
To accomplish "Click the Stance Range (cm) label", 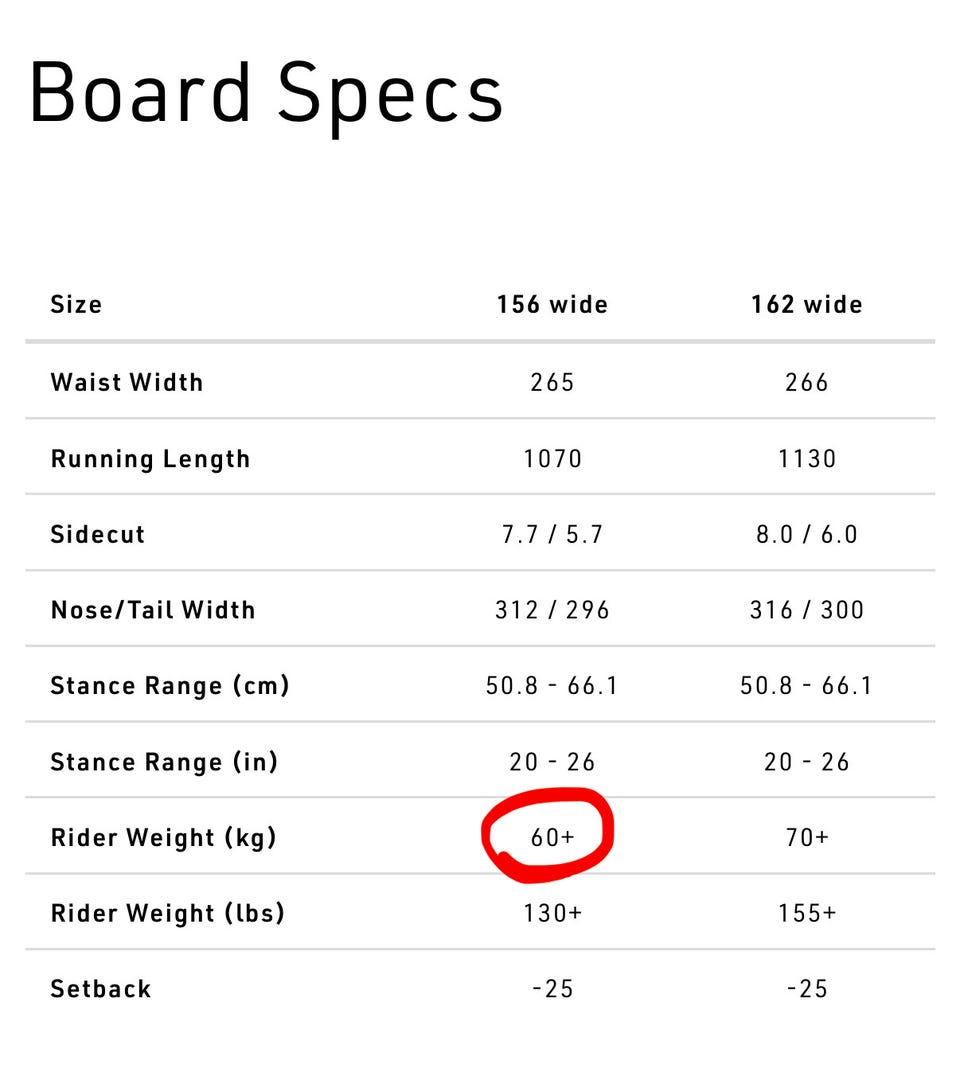I will click(170, 686).
